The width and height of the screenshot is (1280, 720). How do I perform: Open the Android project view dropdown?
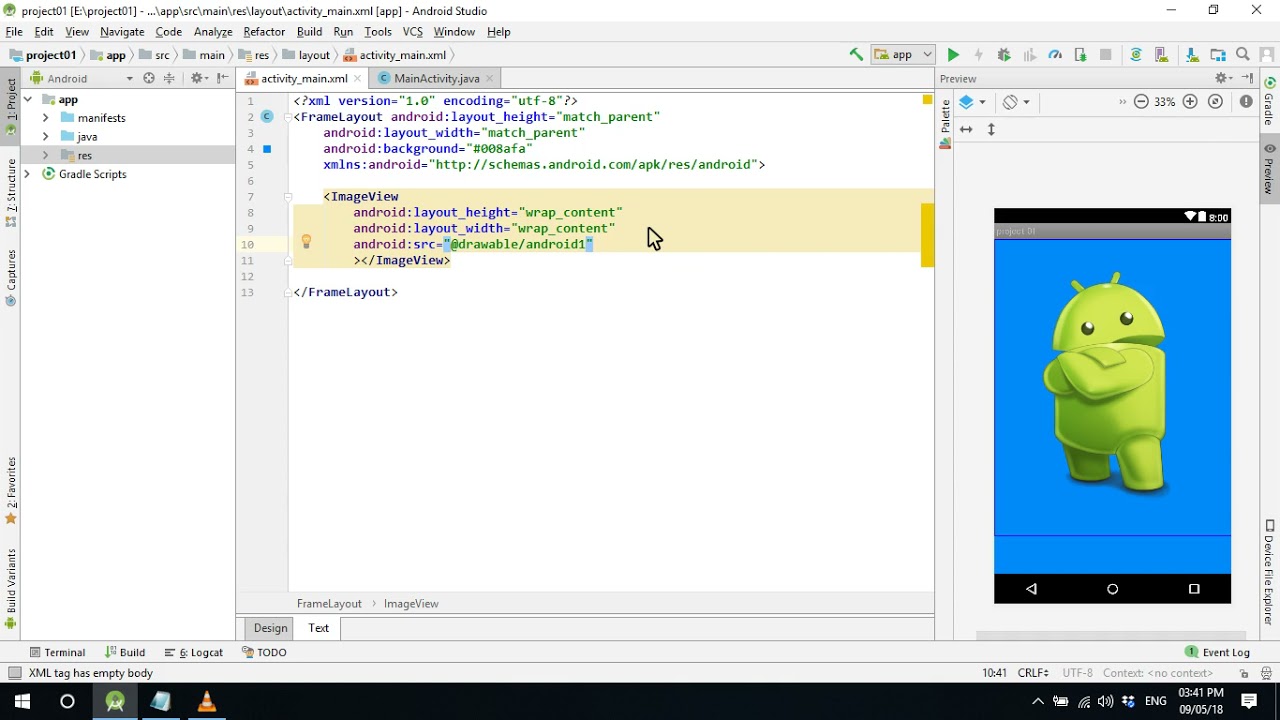click(82, 78)
